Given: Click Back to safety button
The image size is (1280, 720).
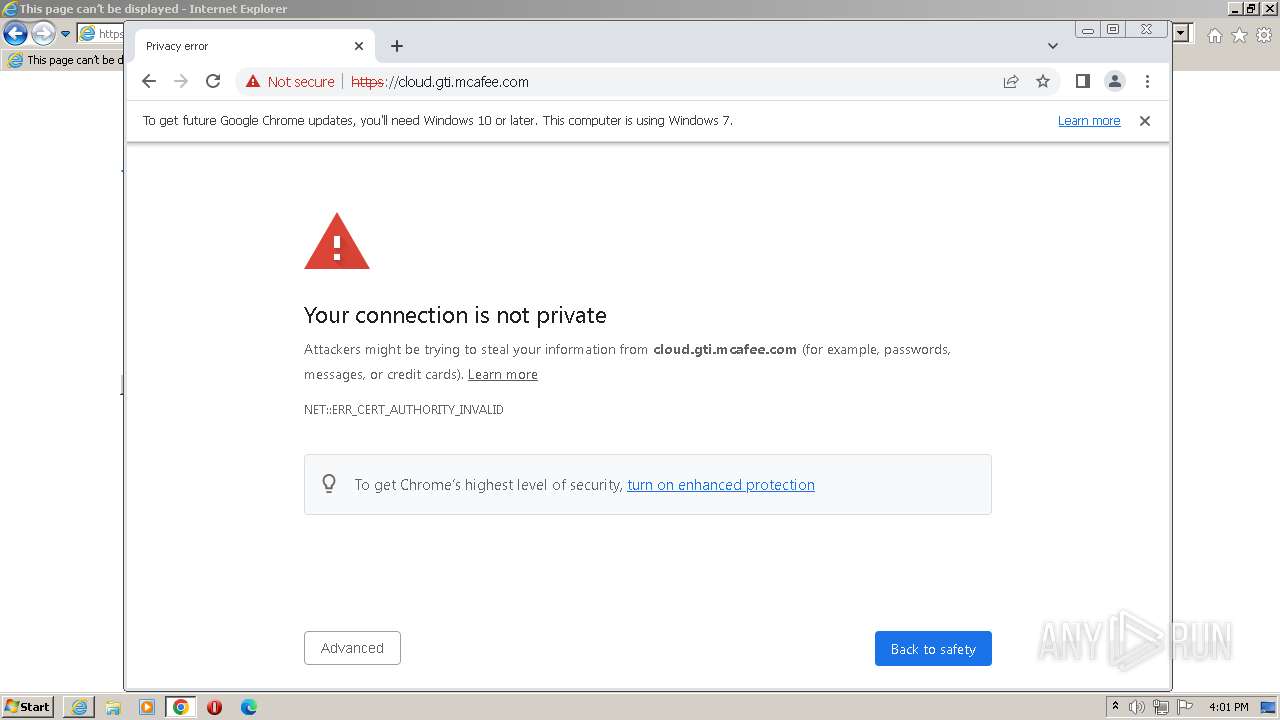Looking at the screenshot, I should pyautogui.click(x=933, y=649).
